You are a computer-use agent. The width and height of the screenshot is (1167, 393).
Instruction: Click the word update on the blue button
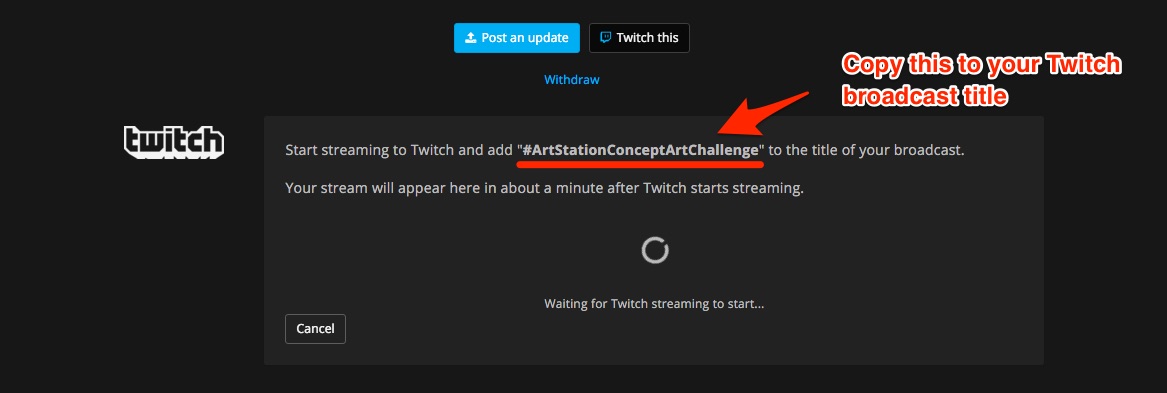pyautogui.click(x=549, y=38)
